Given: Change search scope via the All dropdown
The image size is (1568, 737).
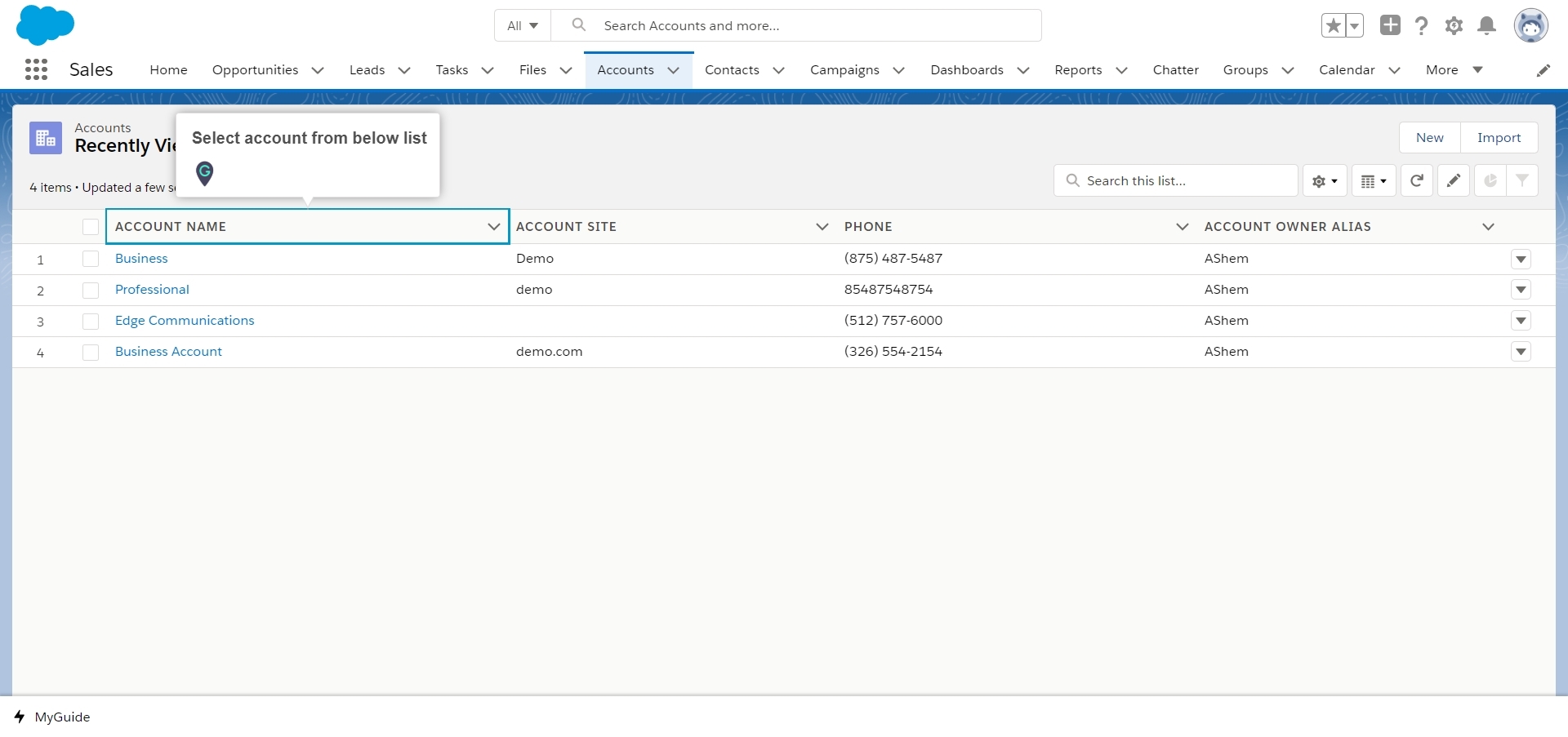Looking at the screenshot, I should (522, 25).
